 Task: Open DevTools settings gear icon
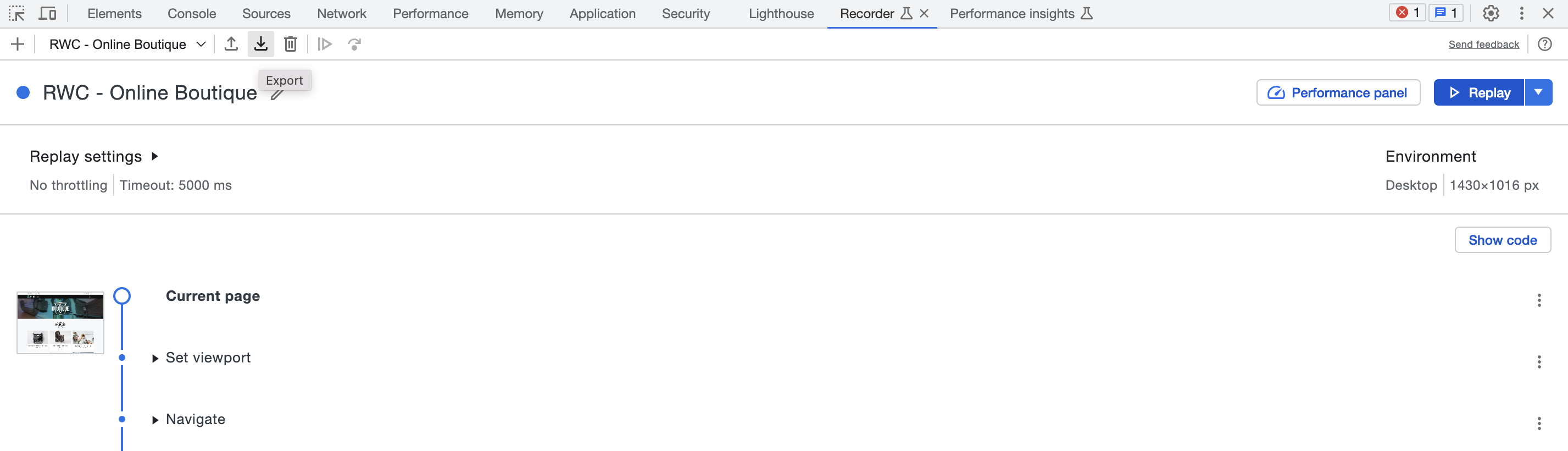pos(1490,13)
